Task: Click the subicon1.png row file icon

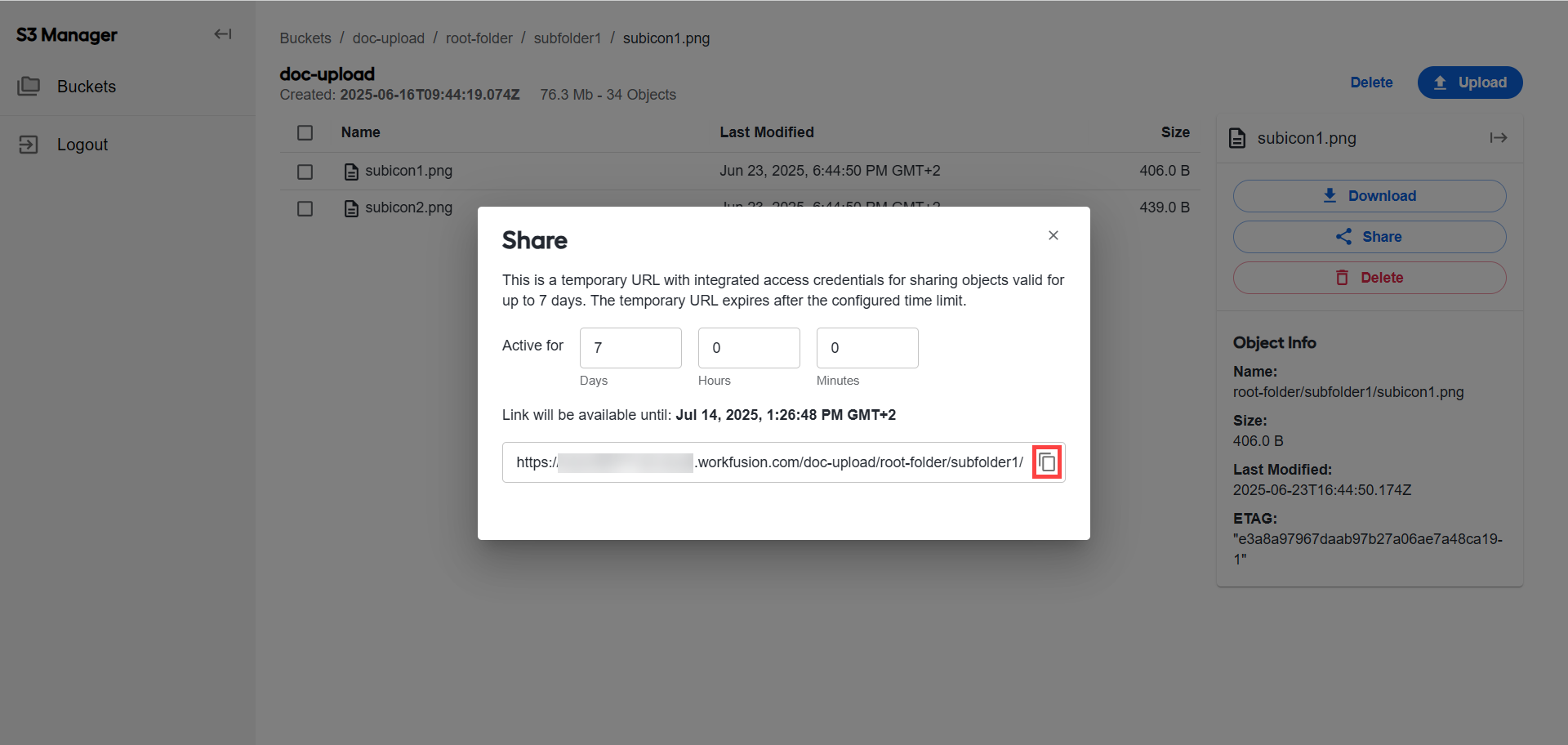Action: click(x=351, y=172)
